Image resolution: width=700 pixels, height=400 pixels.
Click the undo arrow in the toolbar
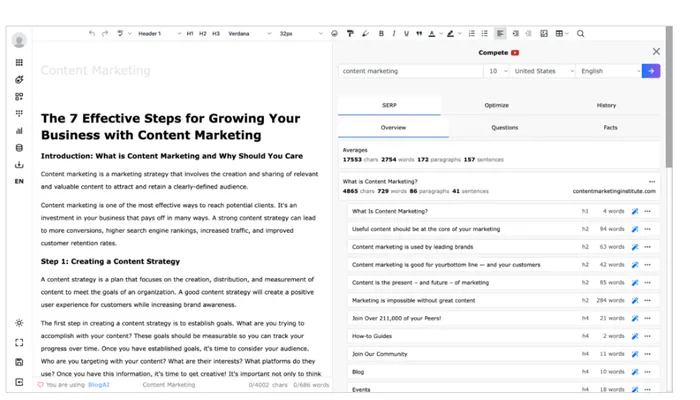click(x=92, y=34)
